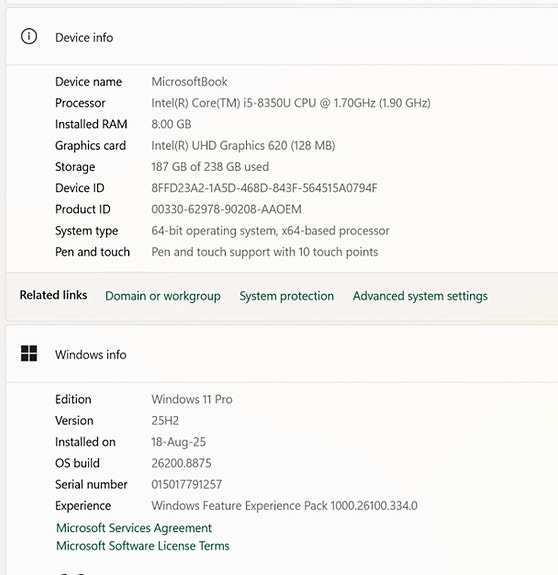Click the OS build number
Image resolution: width=558 pixels, height=575 pixels.
181,463
